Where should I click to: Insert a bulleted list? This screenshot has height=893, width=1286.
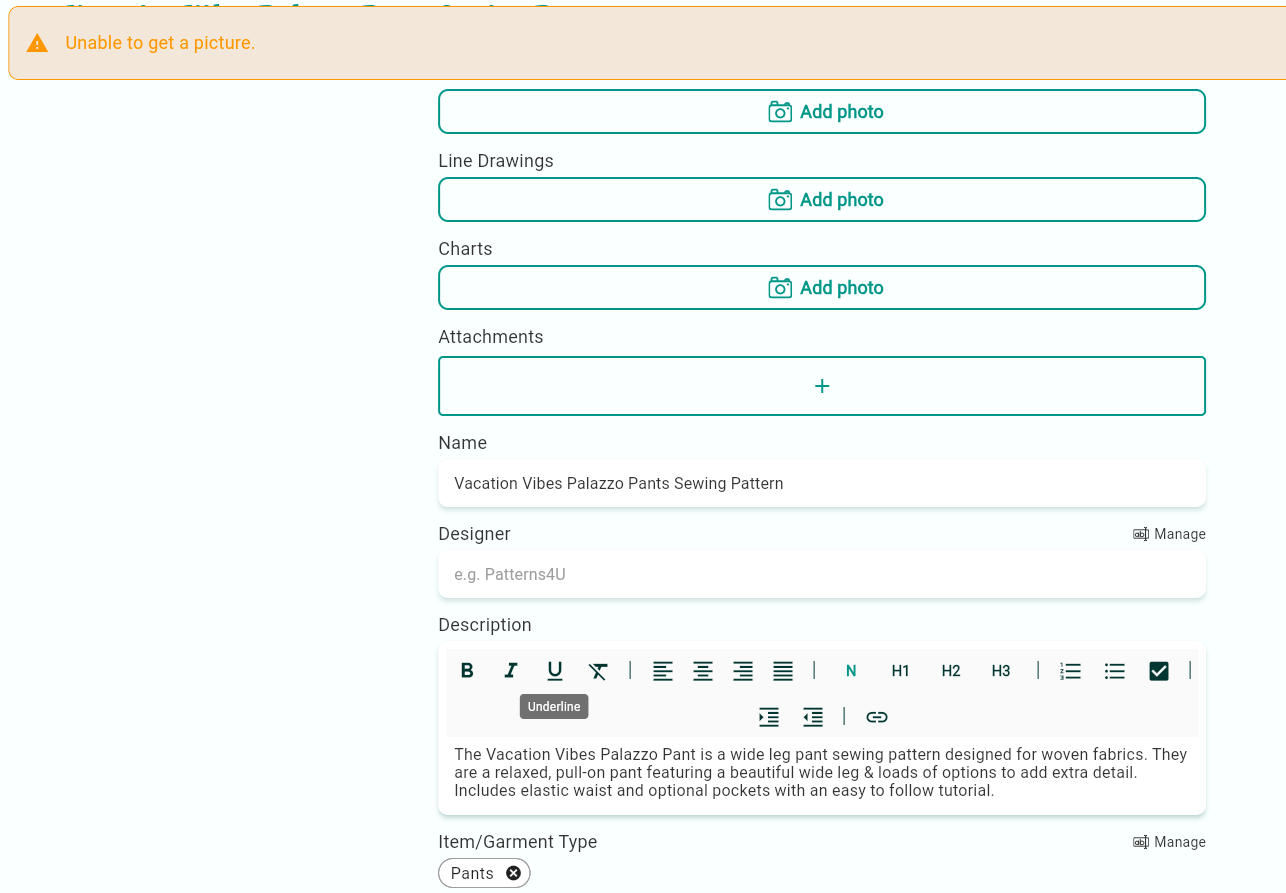click(x=1115, y=671)
